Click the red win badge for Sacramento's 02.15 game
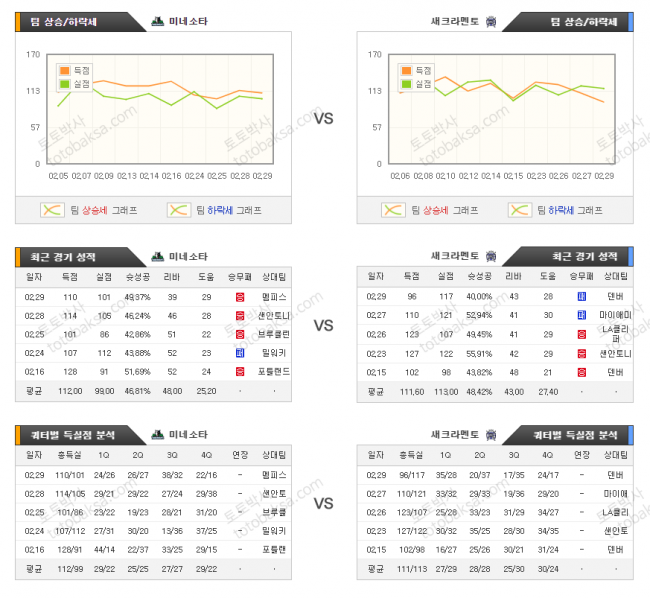Screen dimensions: 650x598 tap(581, 371)
